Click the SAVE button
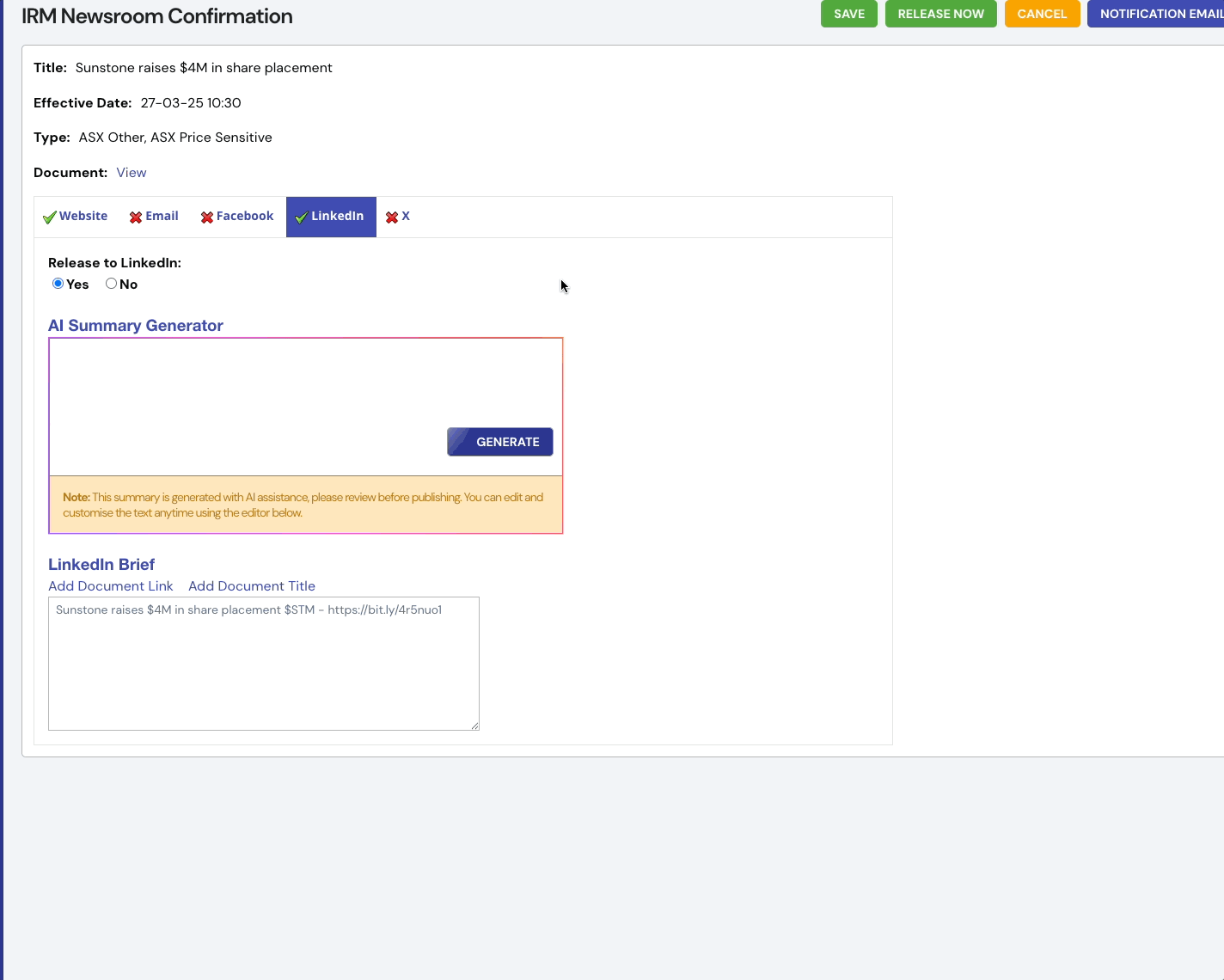Viewport: 1224px width, 980px height. click(848, 14)
